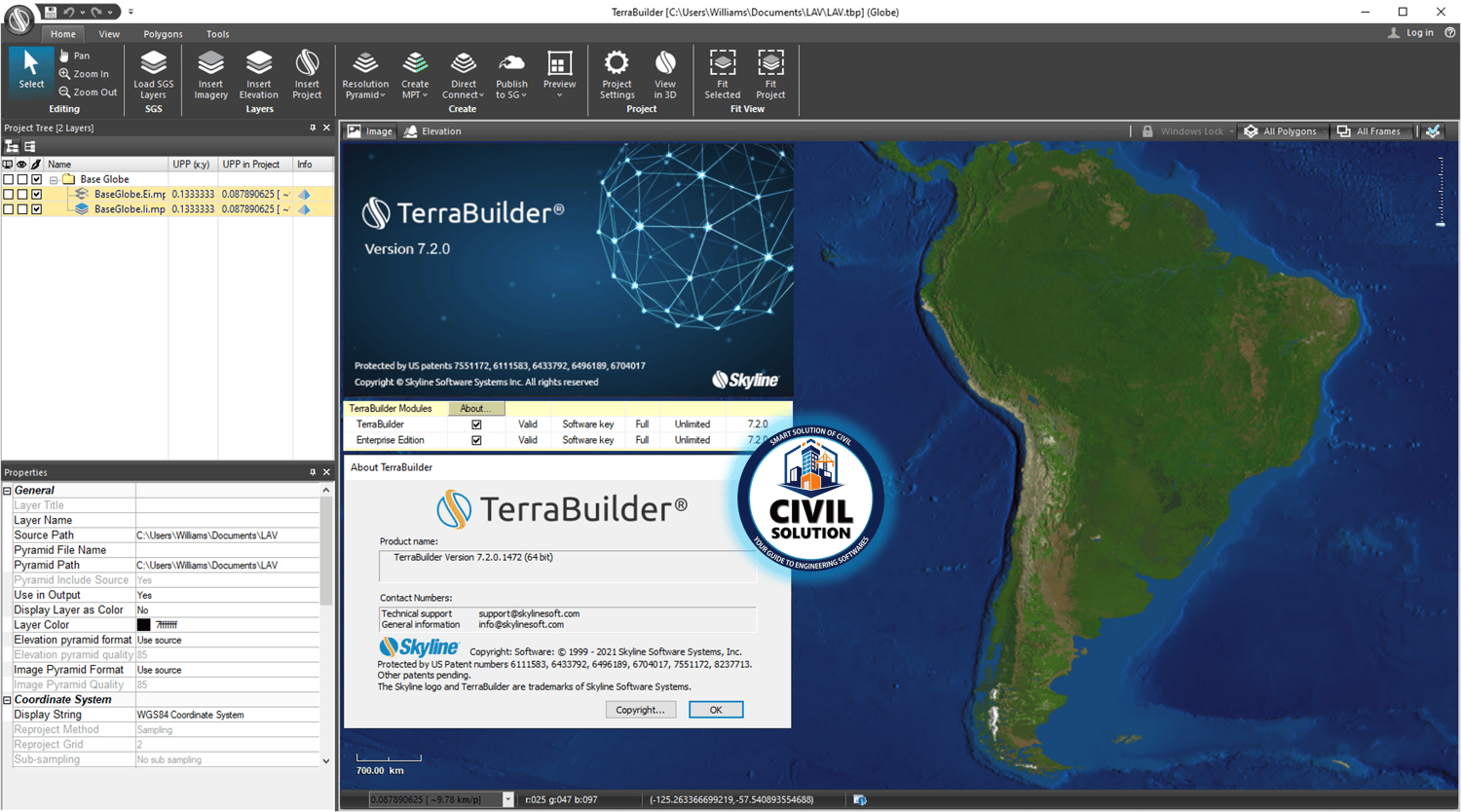Click the Fit Project view icon

(x=770, y=75)
